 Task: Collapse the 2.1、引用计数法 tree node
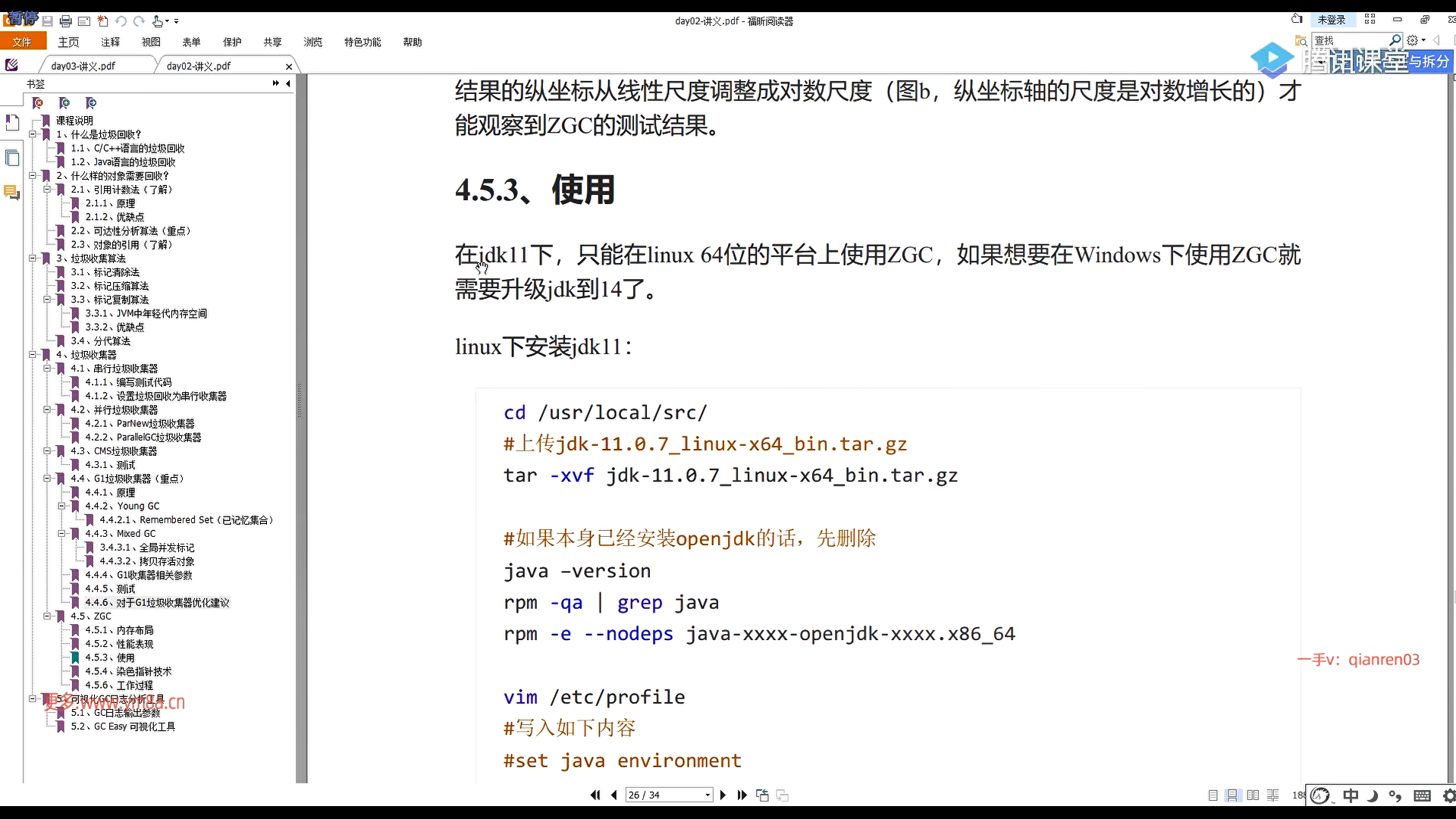coord(47,190)
